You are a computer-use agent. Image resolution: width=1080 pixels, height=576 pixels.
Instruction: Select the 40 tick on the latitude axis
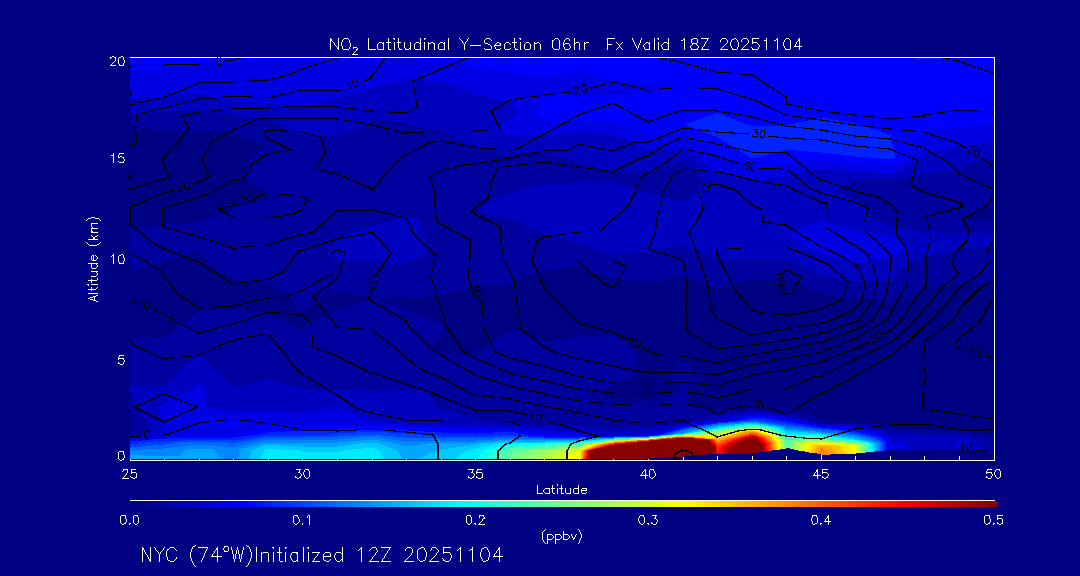tap(648, 473)
